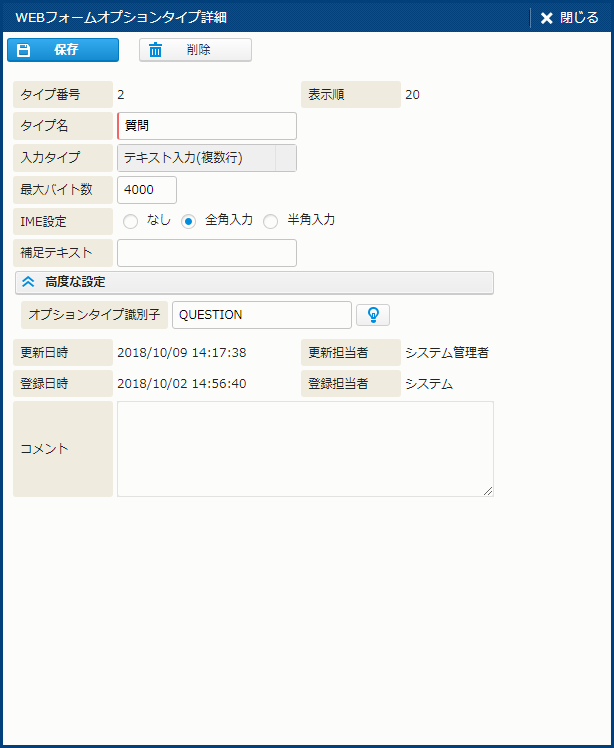
Task: Click the 最大バイト数 field showing 4000
Action: 147,190
